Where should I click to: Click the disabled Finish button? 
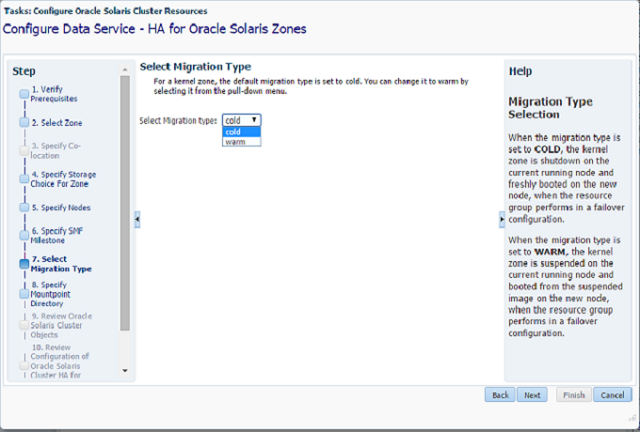pyautogui.click(x=573, y=395)
